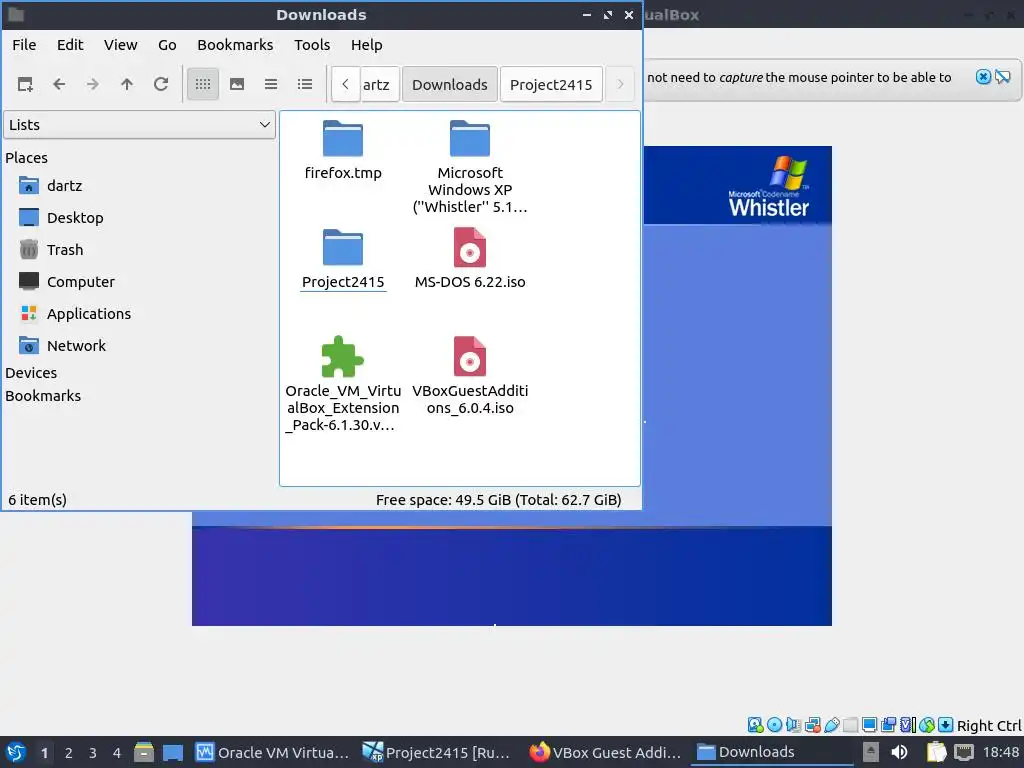Open the Go menu
Screen dimensions: 1024x768
click(167, 45)
